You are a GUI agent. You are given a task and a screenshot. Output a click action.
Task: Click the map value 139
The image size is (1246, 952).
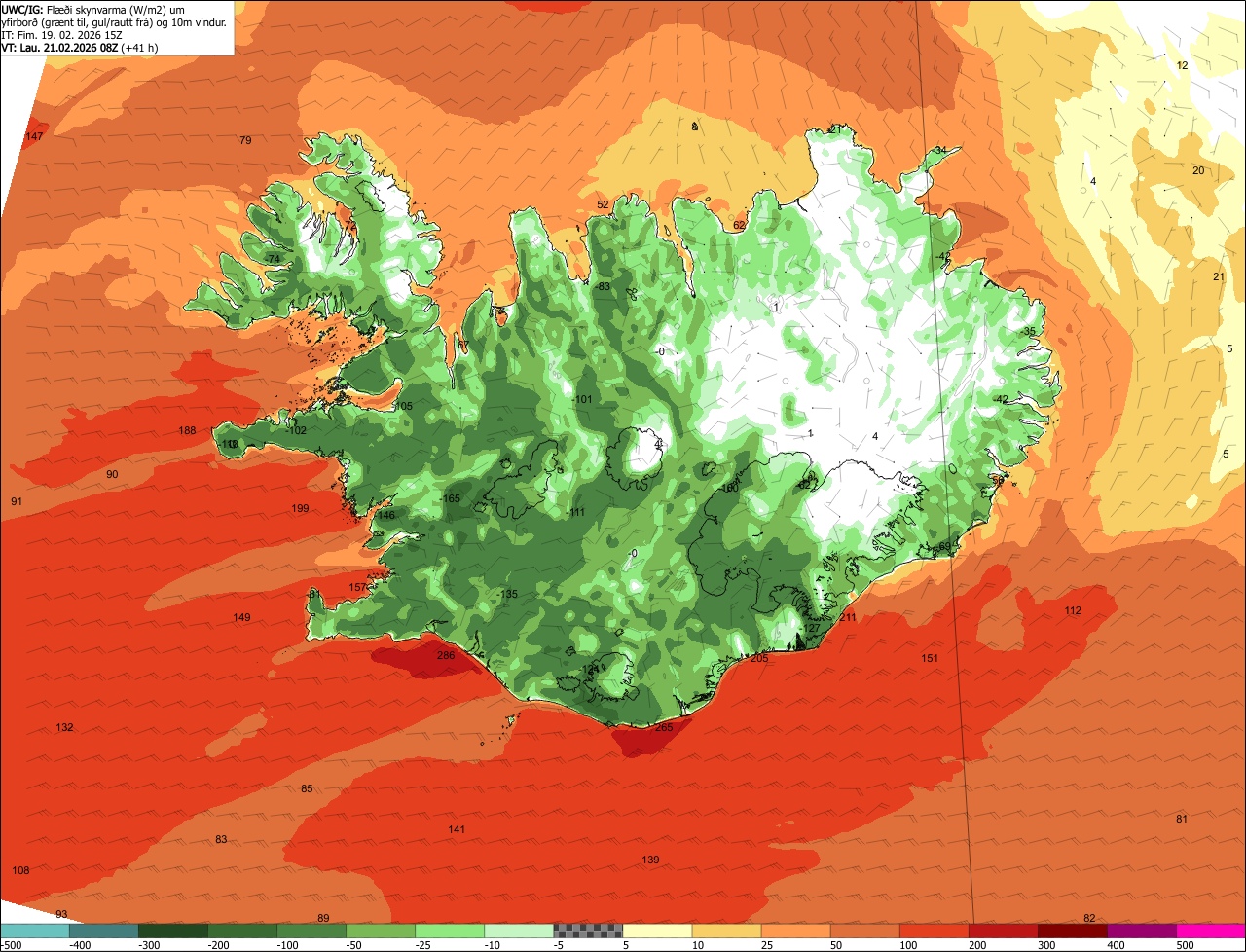[x=651, y=860]
